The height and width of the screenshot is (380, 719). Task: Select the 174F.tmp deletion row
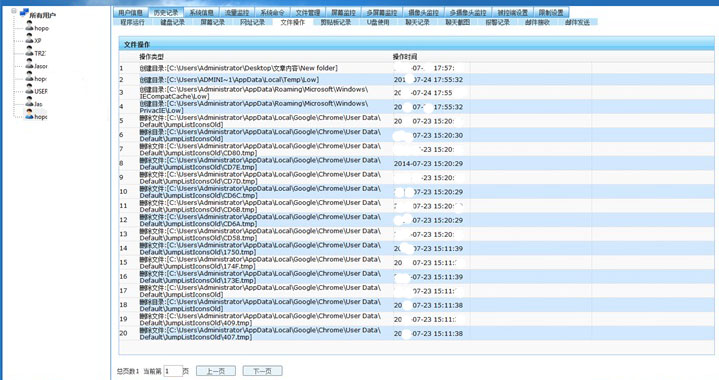pos(416,263)
